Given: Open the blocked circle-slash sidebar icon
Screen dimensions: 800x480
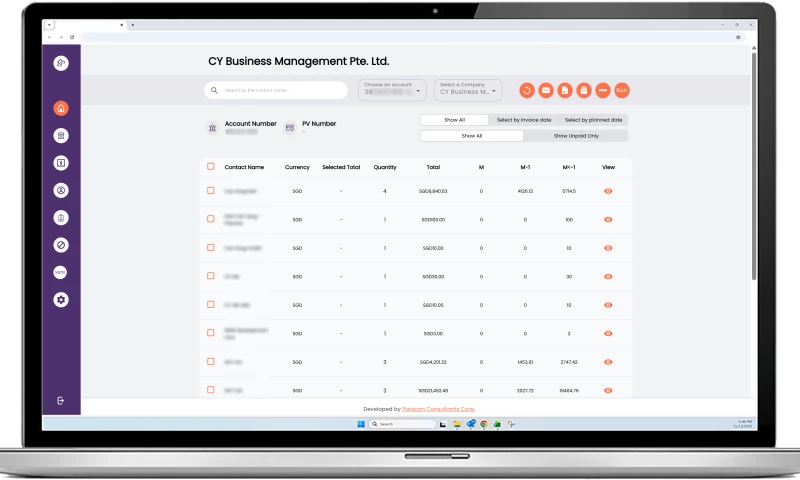Looking at the screenshot, I should point(61,245).
